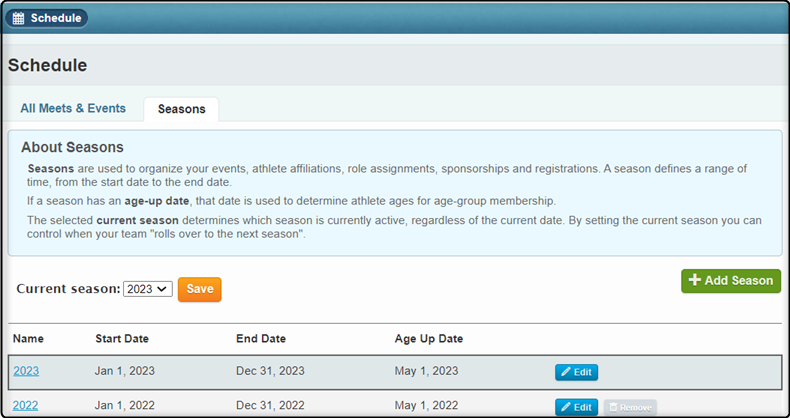This screenshot has width=790, height=418.
Task: Click the pencil icon on 2022 Edit button
Action: [x=566, y=406]
